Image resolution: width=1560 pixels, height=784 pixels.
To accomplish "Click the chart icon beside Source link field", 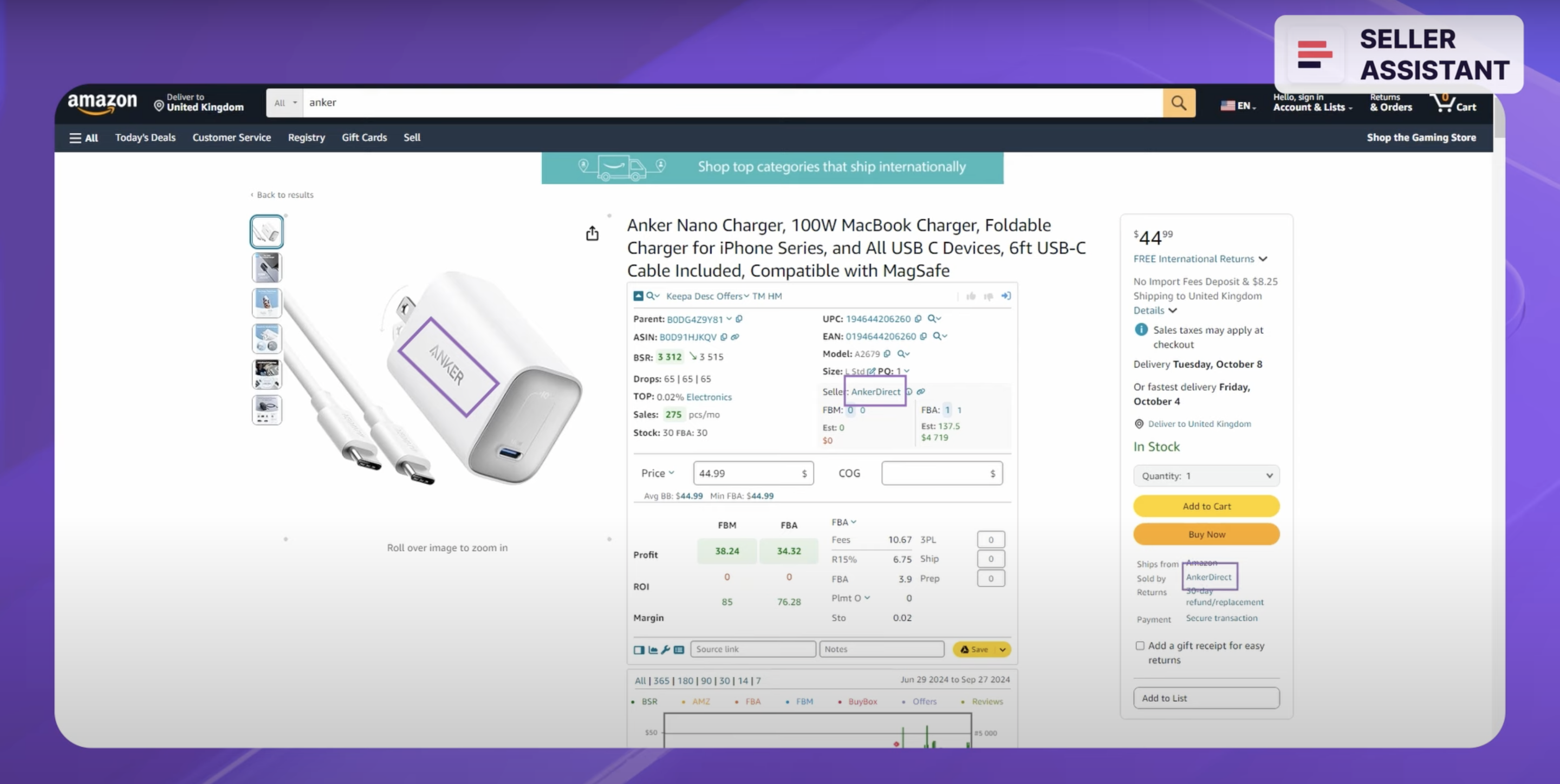I will 653,650.
